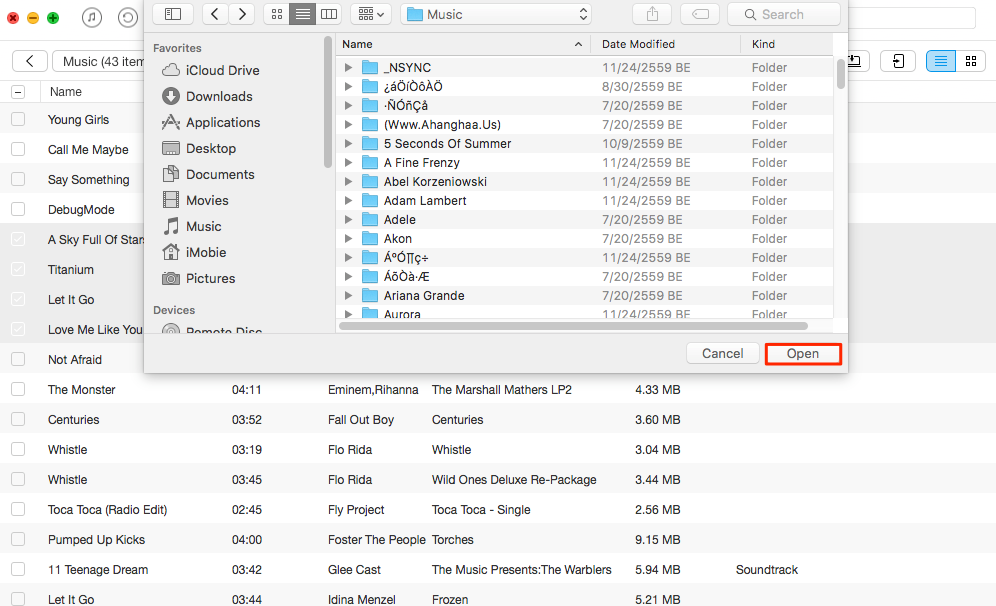Go forward in file dialog navigation
This screenshot has width=996, height=606.
[x=241, y=14]
